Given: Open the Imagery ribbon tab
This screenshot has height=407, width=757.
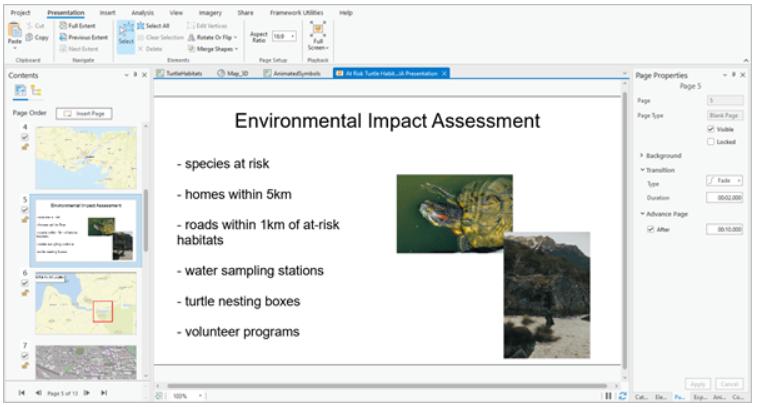Looking at the screenshot, I should pyautogui.click(x=210, y=13).
